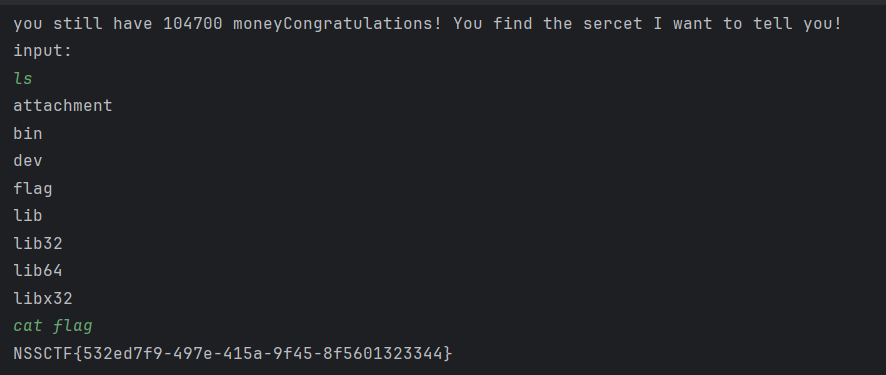
Task: Click the 'you still have' text
Action: pos(82,24)
